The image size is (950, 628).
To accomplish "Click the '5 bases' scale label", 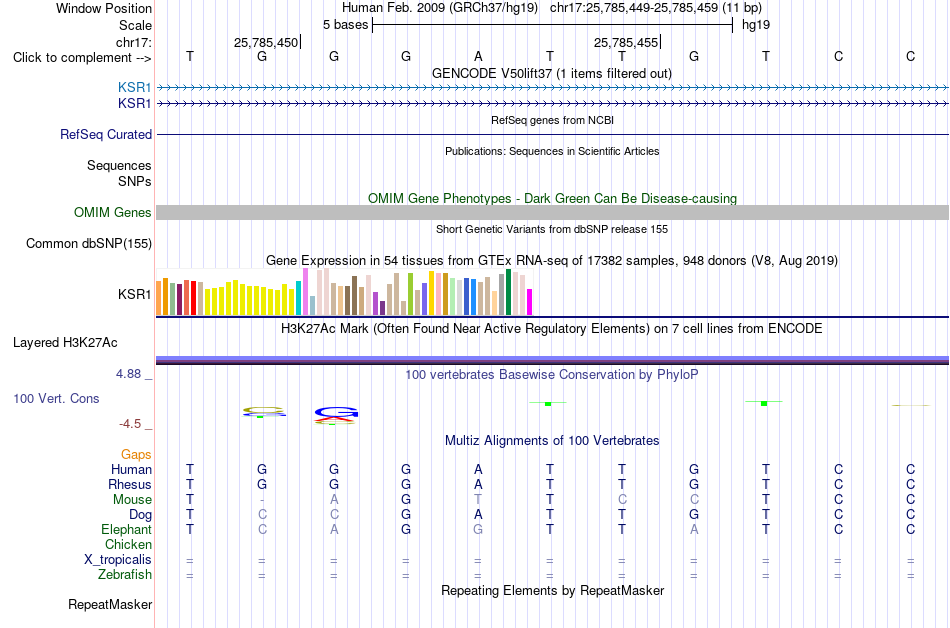I will 345,25.
